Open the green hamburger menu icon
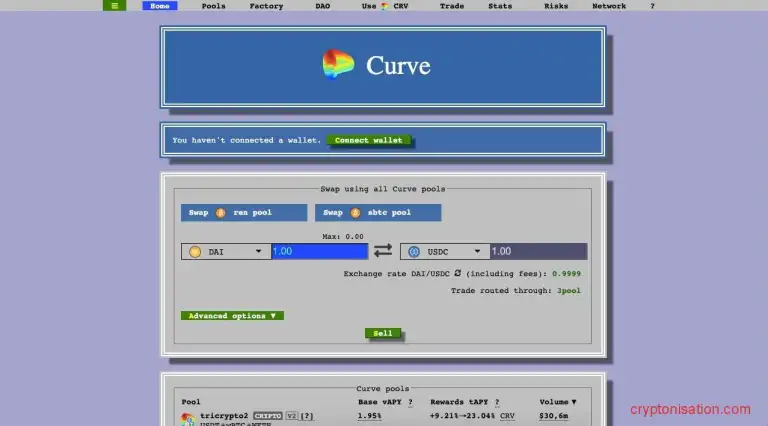 (x=114, y=6)
